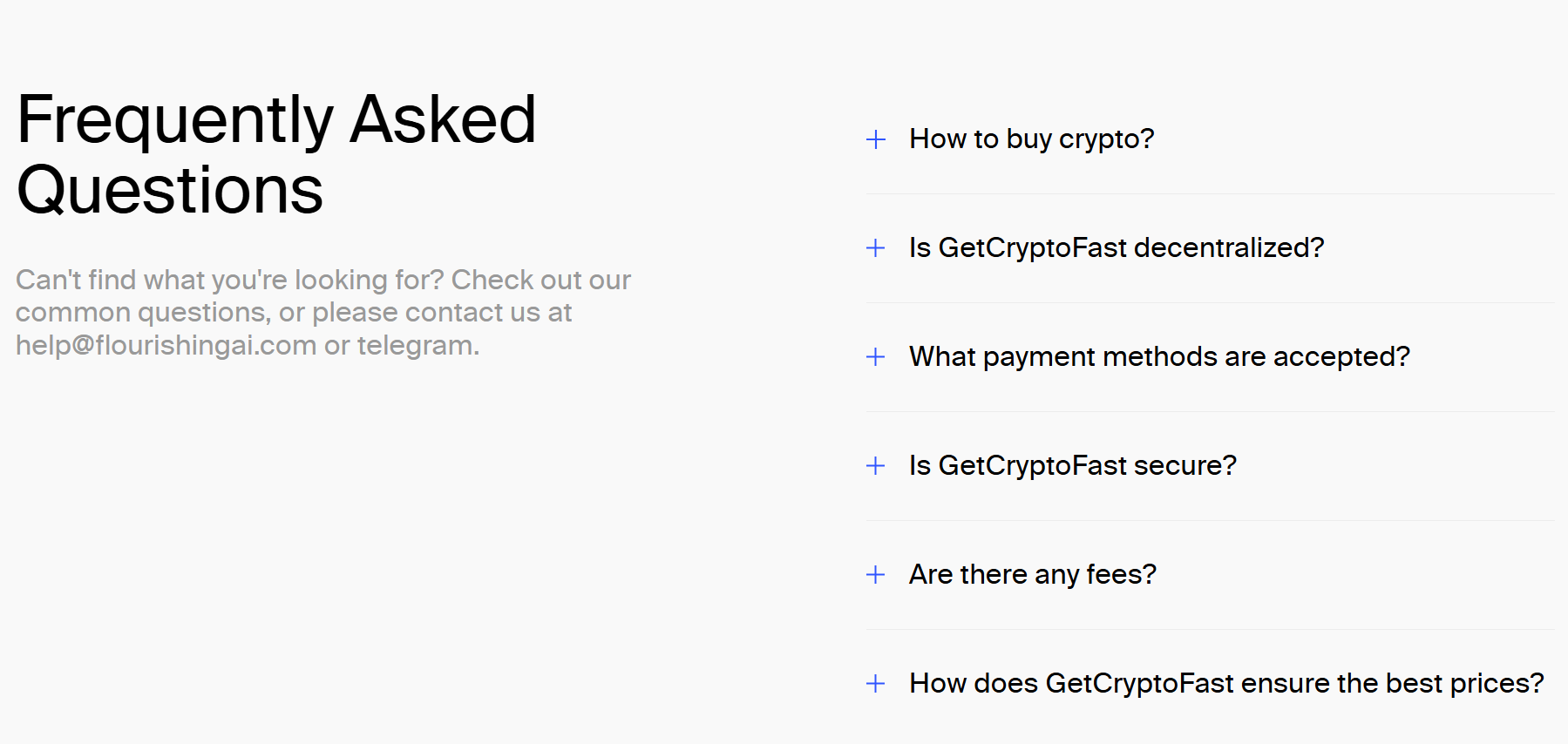Image resolution: width=1568 pixels, height=744 pixels.
Task: Click plus icon beside the best prices question
Action: tap(876, 684)
